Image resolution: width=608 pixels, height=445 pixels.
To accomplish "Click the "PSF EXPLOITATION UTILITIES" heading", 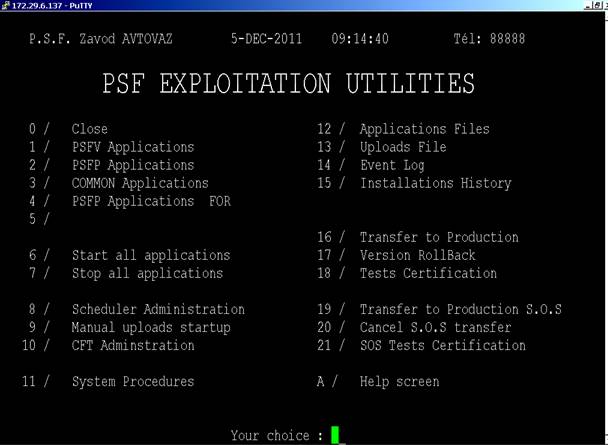I will (x=288, y=83).
